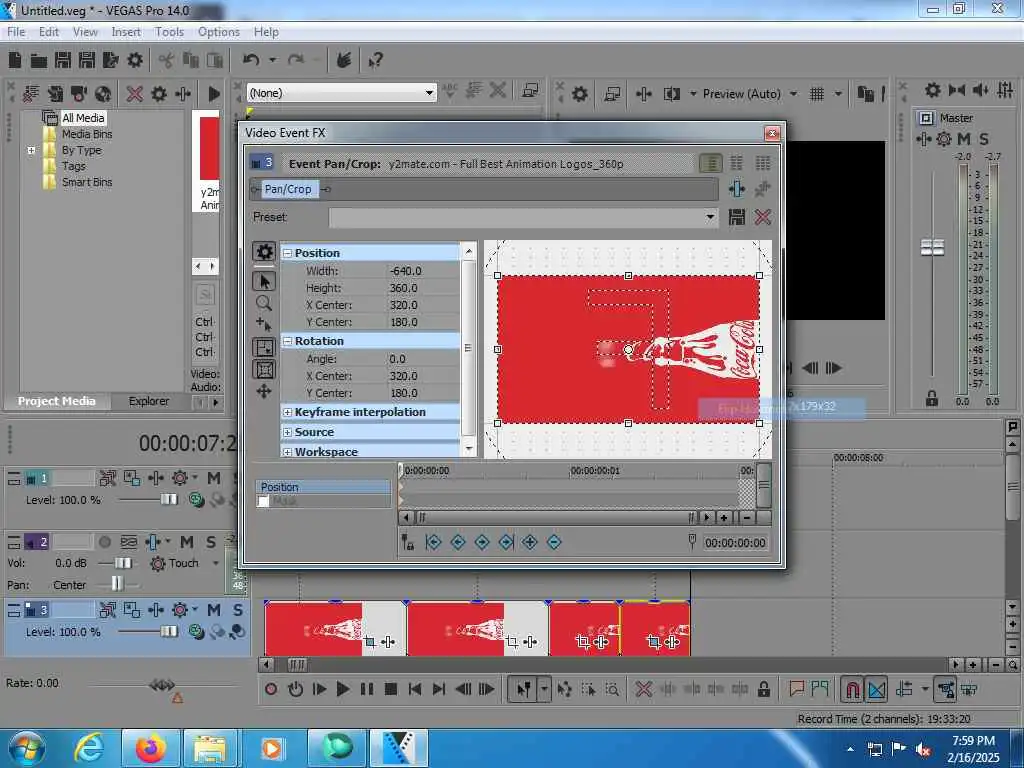
Task: Click Event Pan/Crop icon on first timeline clip
Action: pos(370,642)
